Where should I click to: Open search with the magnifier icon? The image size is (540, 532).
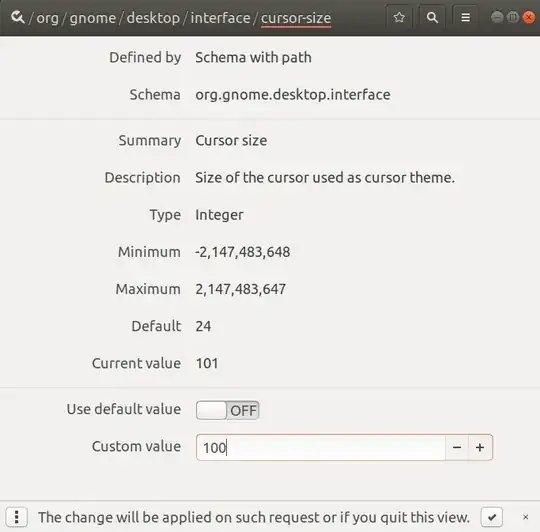[x=432, y=17]
